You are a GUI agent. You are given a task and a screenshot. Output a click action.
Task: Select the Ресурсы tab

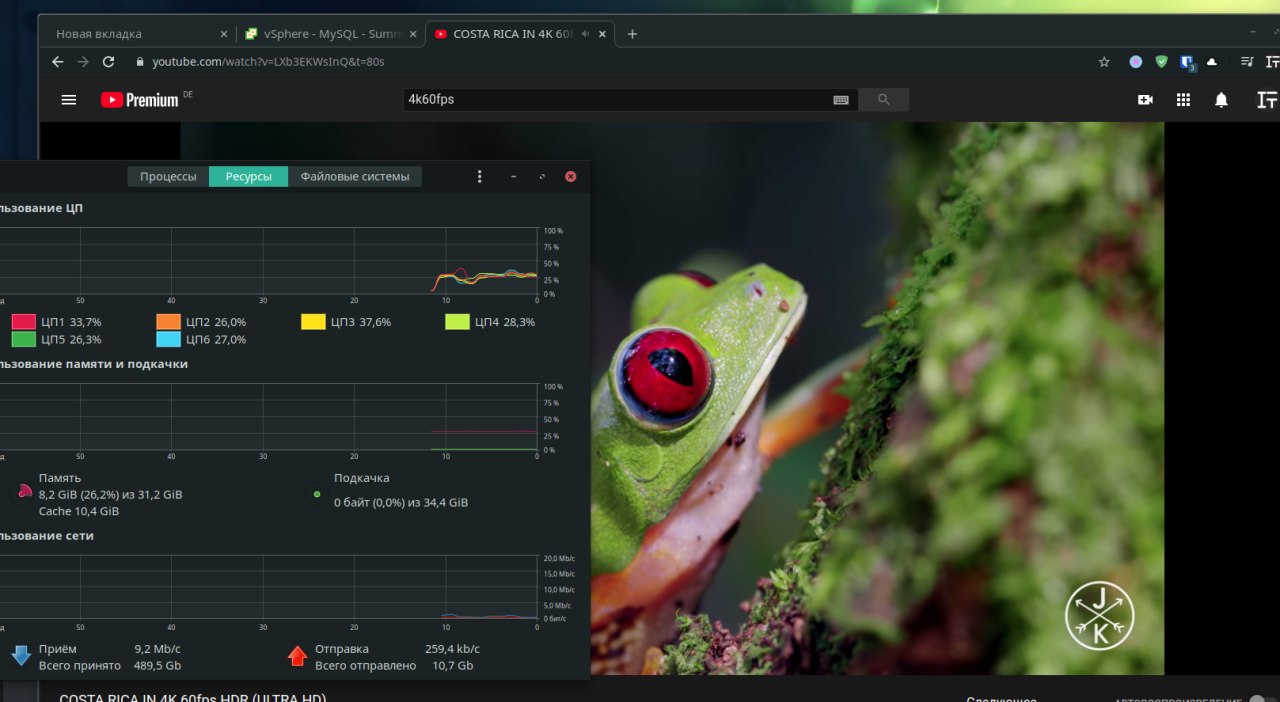(x=248, y=176)
